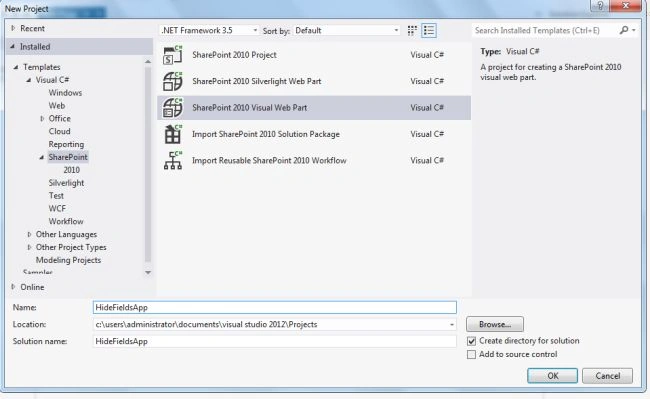Select the Silverlight template category

click(66, 183)
